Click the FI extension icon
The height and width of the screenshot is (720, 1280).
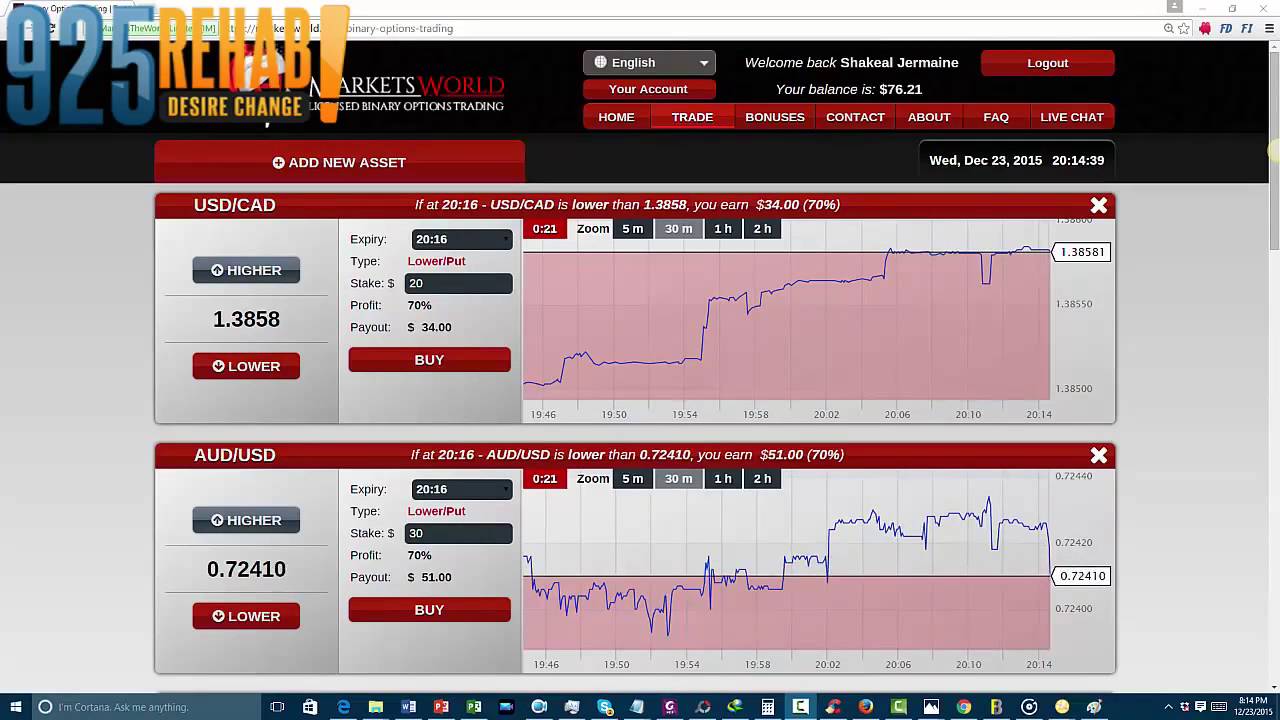(1248, 28)
